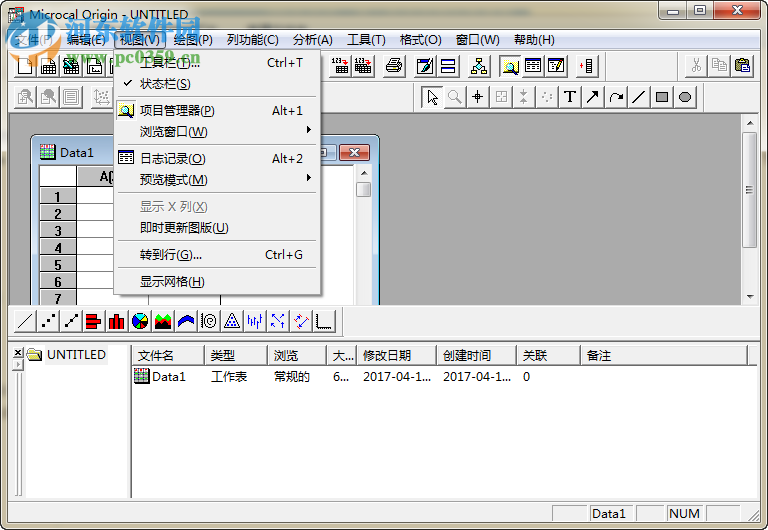Image resolution: width=768 pixels, height=530 pixels.
Task: Click the New Notes toolbar icon
Action: [x=556, y=66]
